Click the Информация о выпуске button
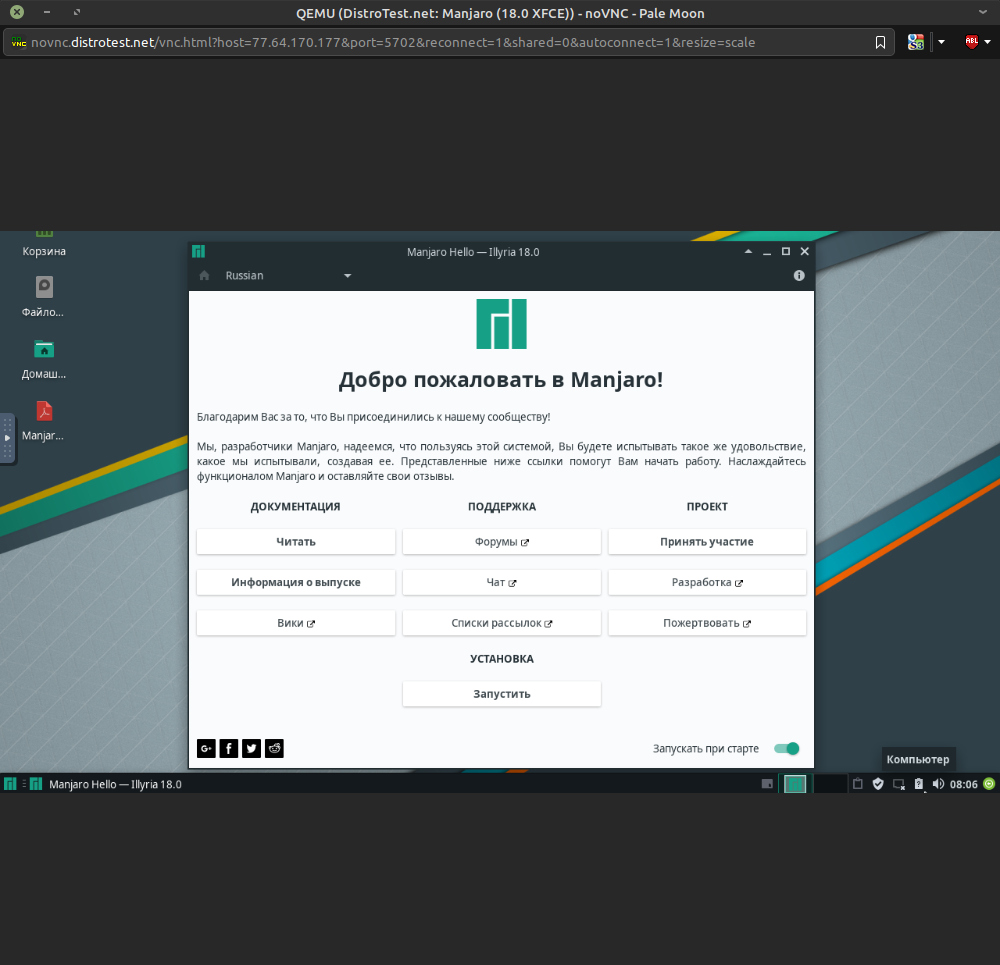 point(296,582)
